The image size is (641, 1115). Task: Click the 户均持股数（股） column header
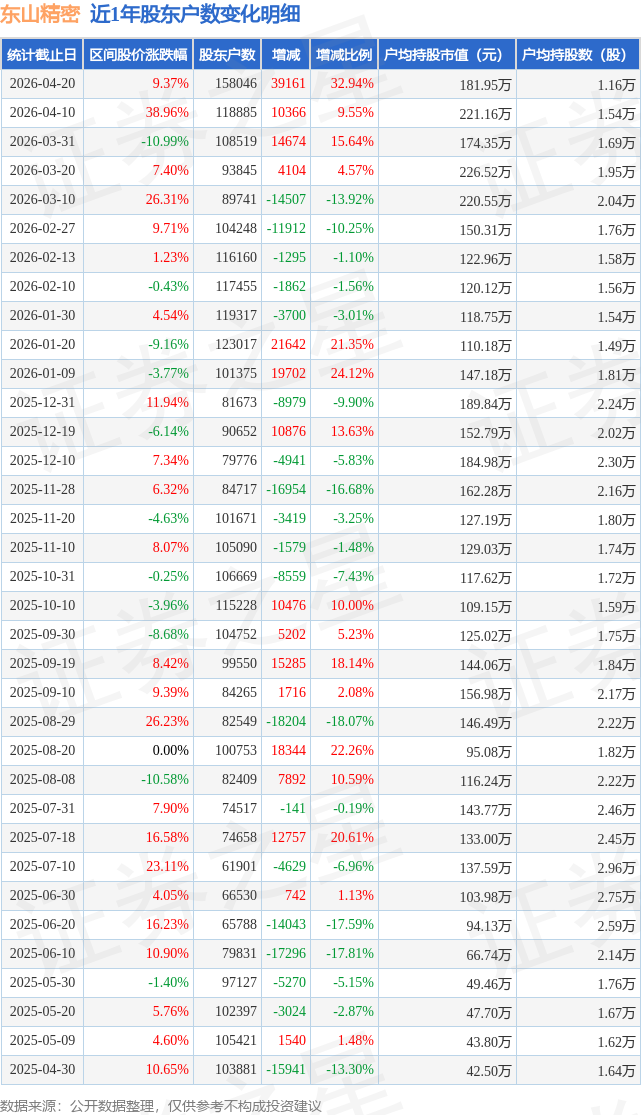pos(578,55)
